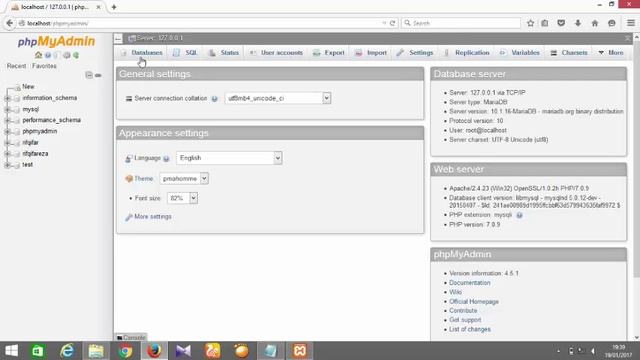Open Visual Studio from taskbar
Screen dimensions: 640x360
click(x=183, y=351)
